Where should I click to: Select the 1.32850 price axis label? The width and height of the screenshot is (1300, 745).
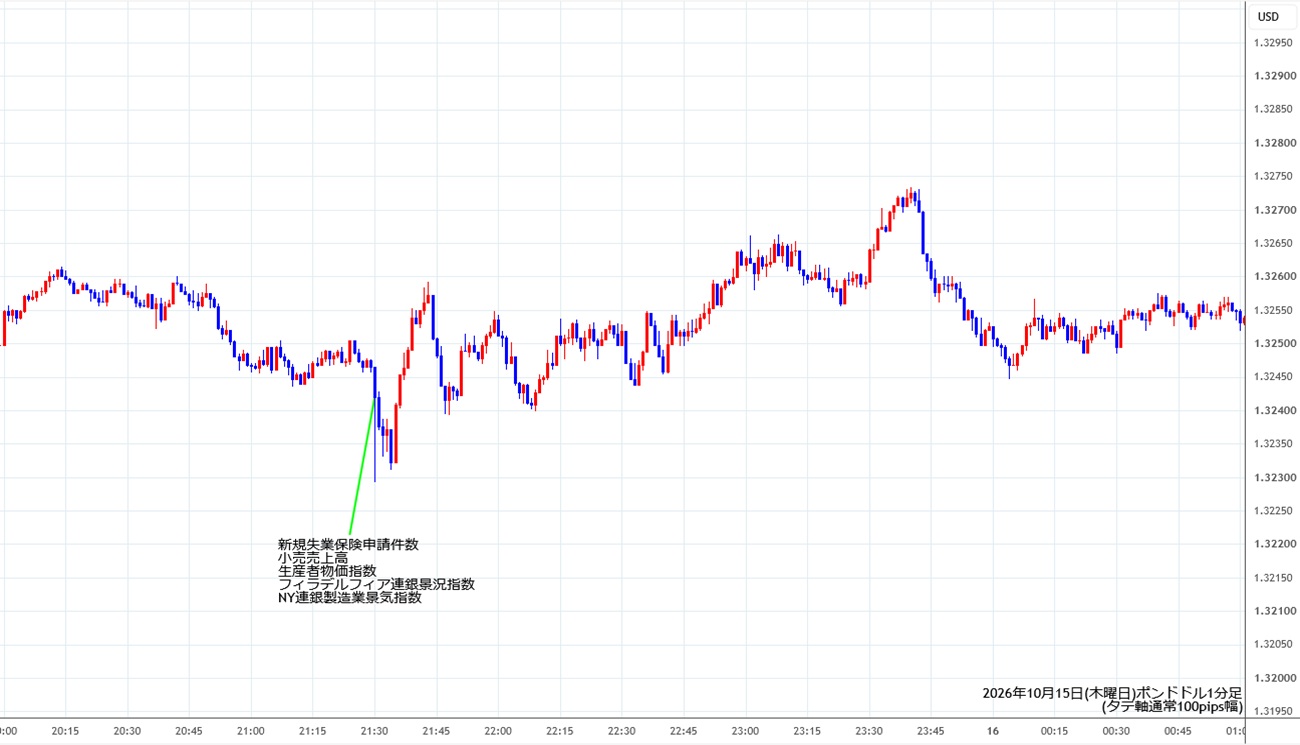pyautogui.click(x=1271, y=110)
